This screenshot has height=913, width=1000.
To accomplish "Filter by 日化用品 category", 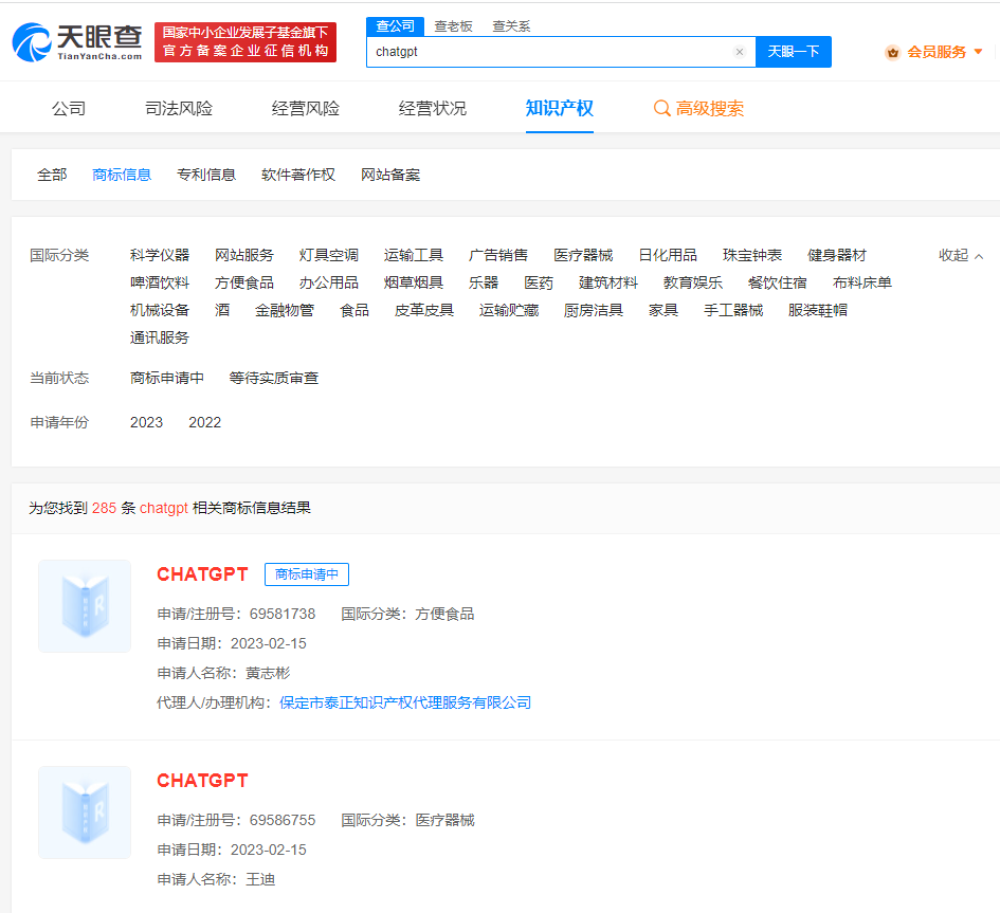I will [668, 255].
